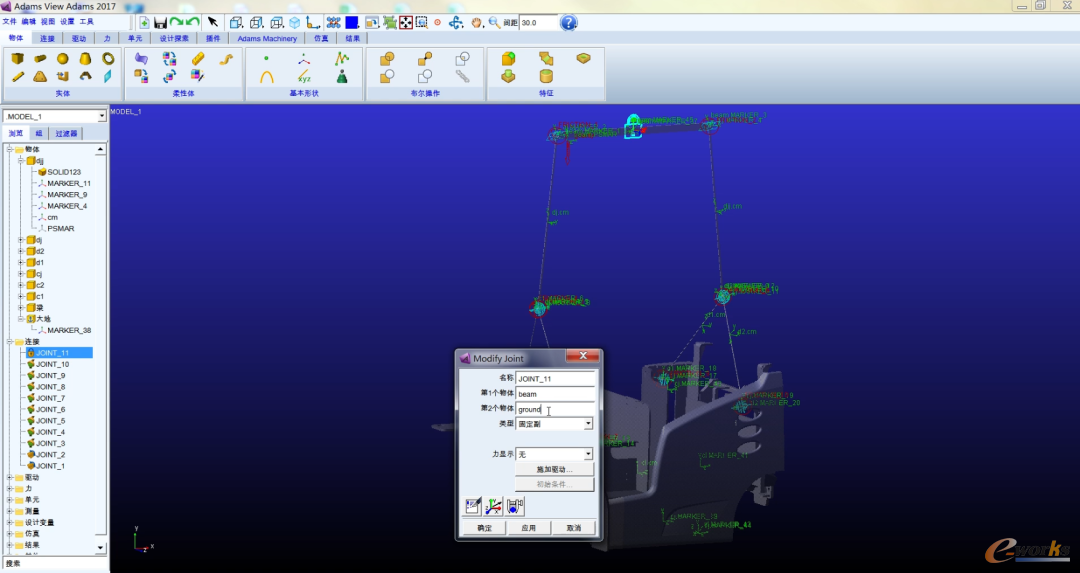Create an arc in basic shapes
The width and height of the screenshot is (1080, 573).
[267, 76]
